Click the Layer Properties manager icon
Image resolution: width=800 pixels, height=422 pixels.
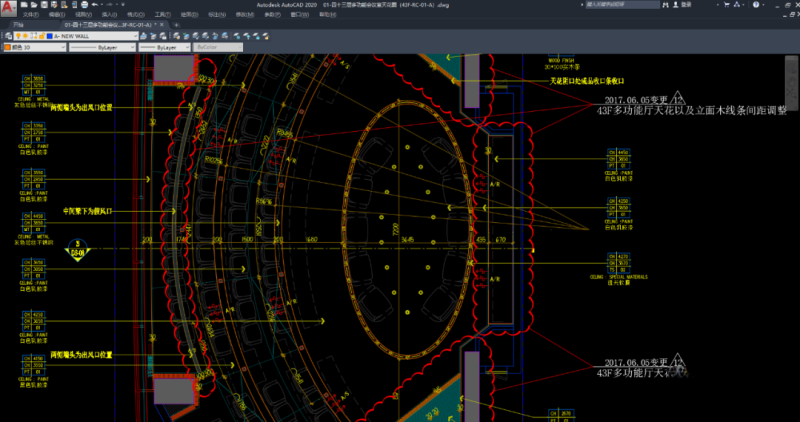[8, 36]
